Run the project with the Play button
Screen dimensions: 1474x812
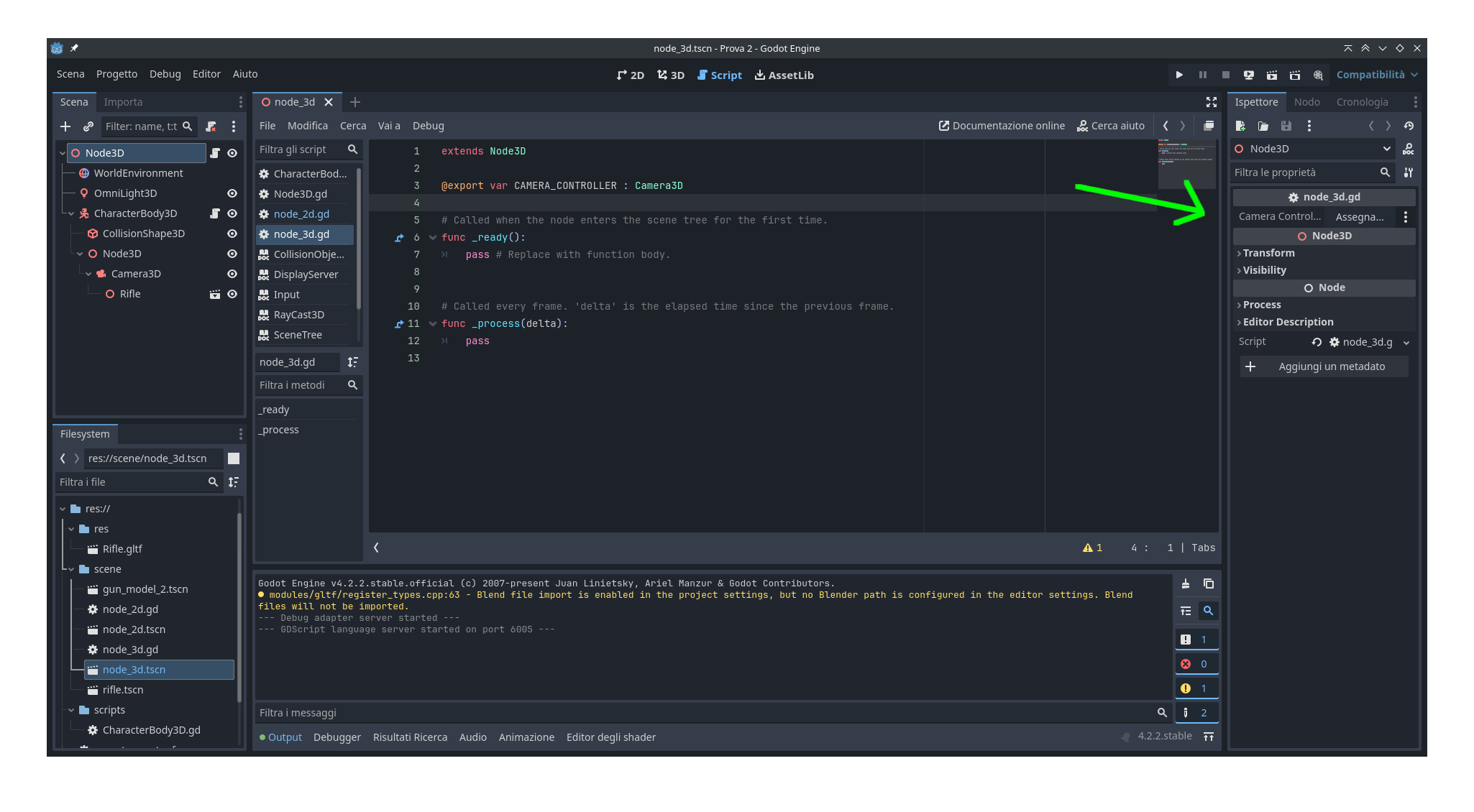1179,75
